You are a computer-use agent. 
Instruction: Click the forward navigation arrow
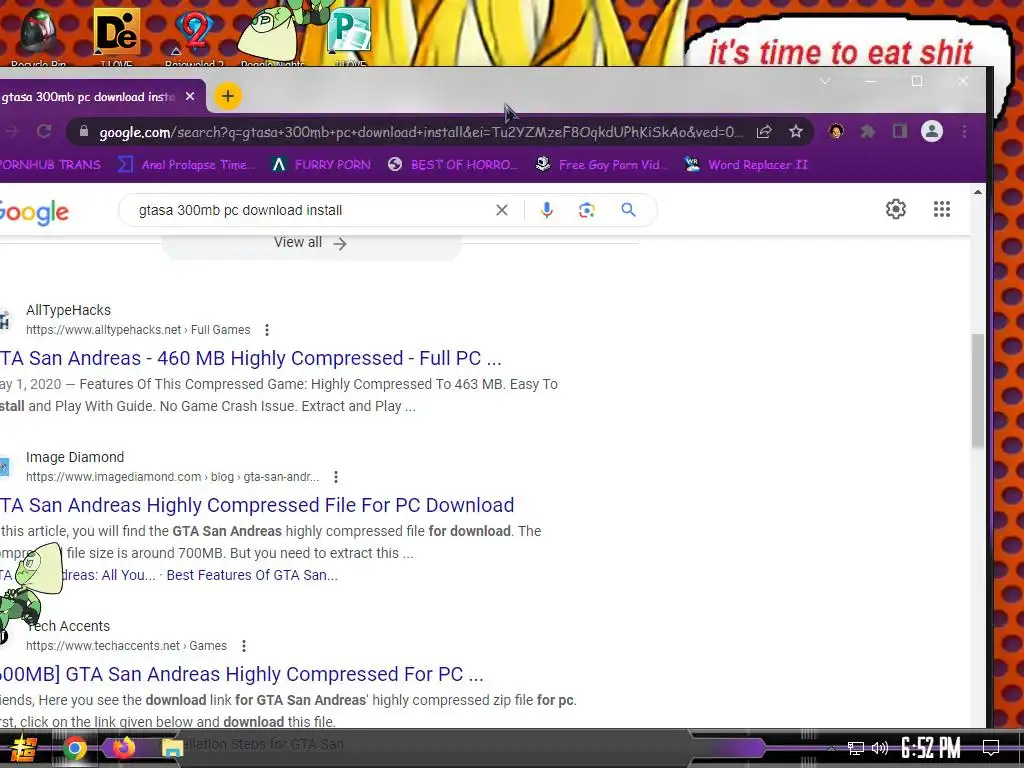(11, 132)
